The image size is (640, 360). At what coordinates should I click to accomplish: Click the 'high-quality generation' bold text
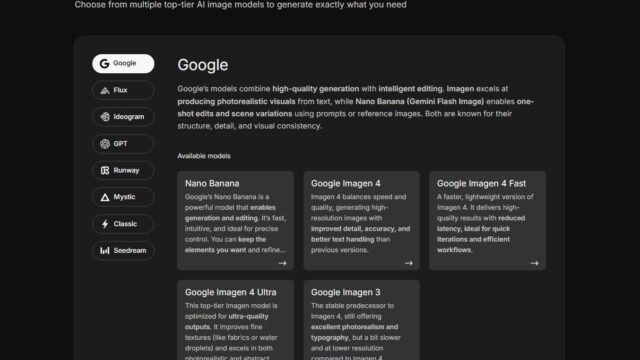coord(316,89)
